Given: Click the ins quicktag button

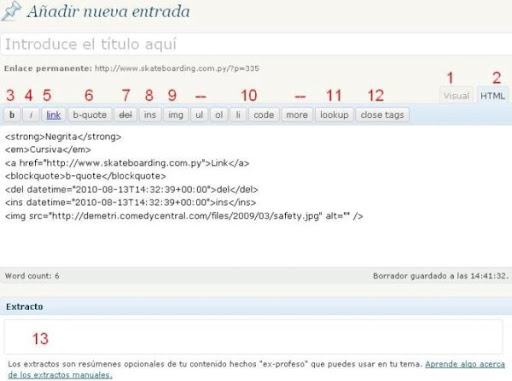Looking at the screenshot, I should coord(150,115).
